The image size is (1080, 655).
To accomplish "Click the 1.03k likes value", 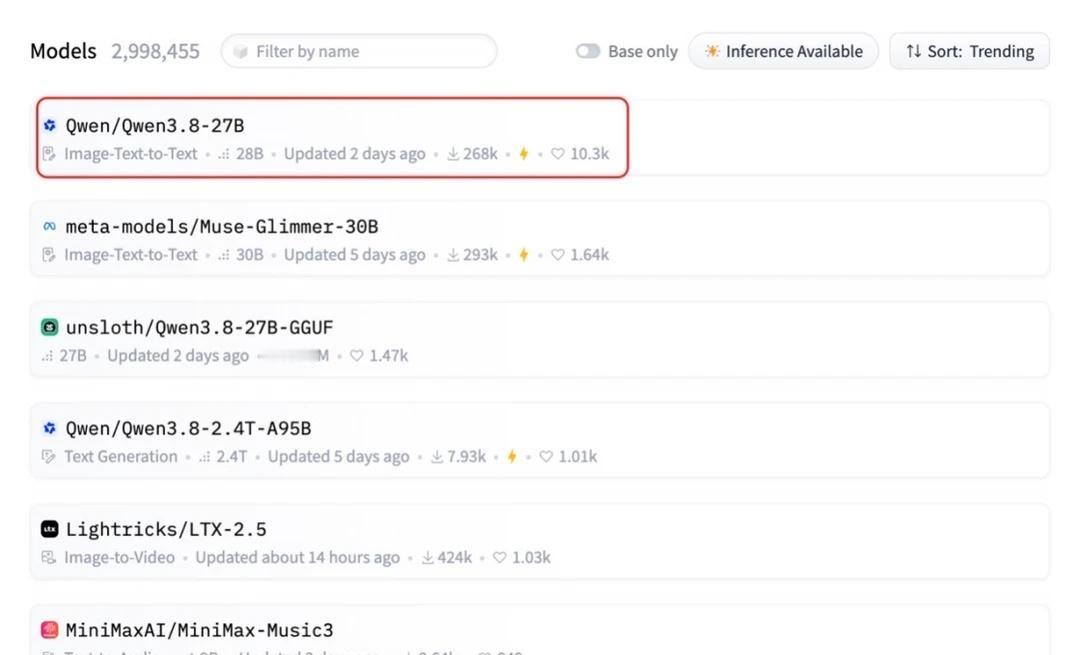I will click(532, 558).
